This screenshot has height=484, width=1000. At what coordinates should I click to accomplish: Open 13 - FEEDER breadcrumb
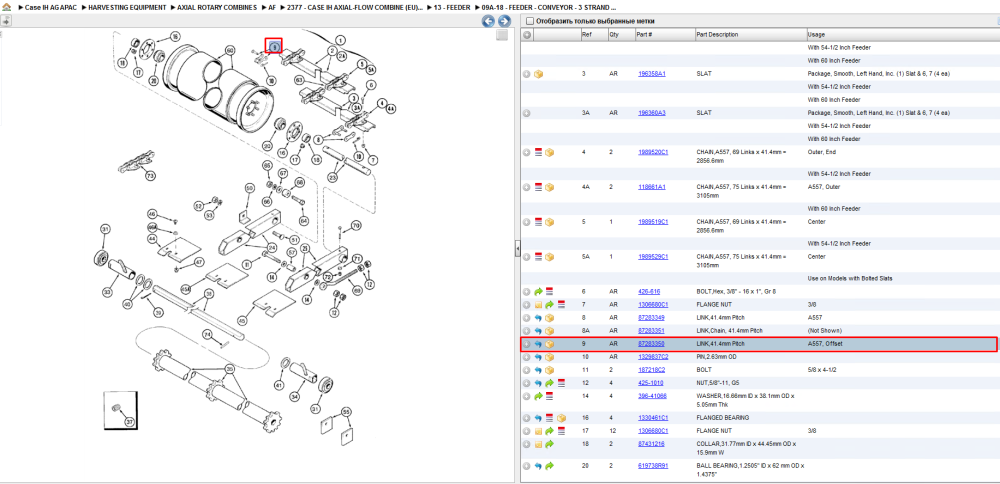coord(452,8)
